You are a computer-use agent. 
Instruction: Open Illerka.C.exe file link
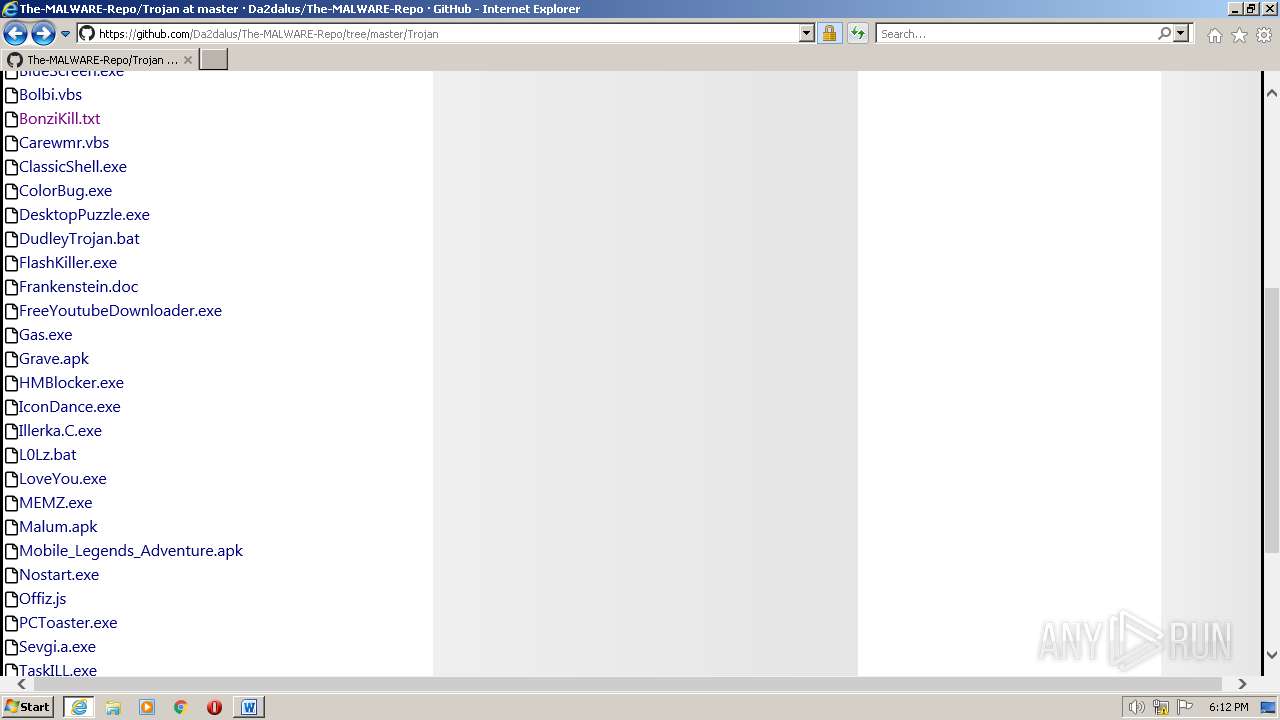(x=60, y=431)
